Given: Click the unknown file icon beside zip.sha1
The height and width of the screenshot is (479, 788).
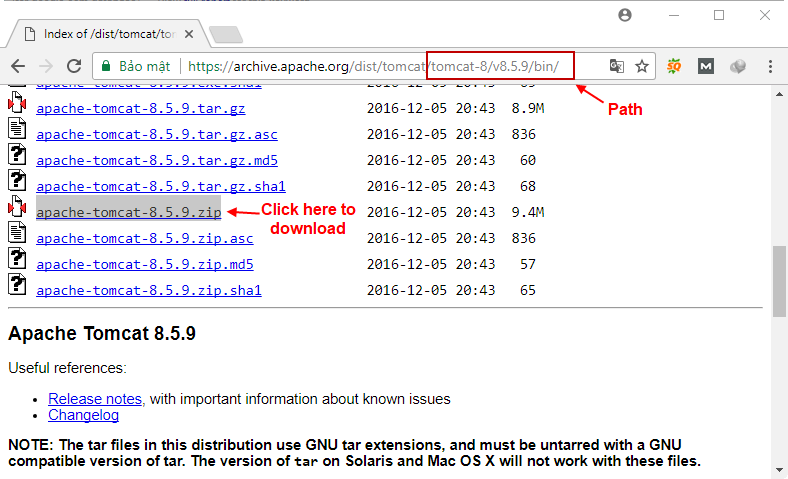Looking at the screenshot, I should pyautogui.click(x=17, y=284).
